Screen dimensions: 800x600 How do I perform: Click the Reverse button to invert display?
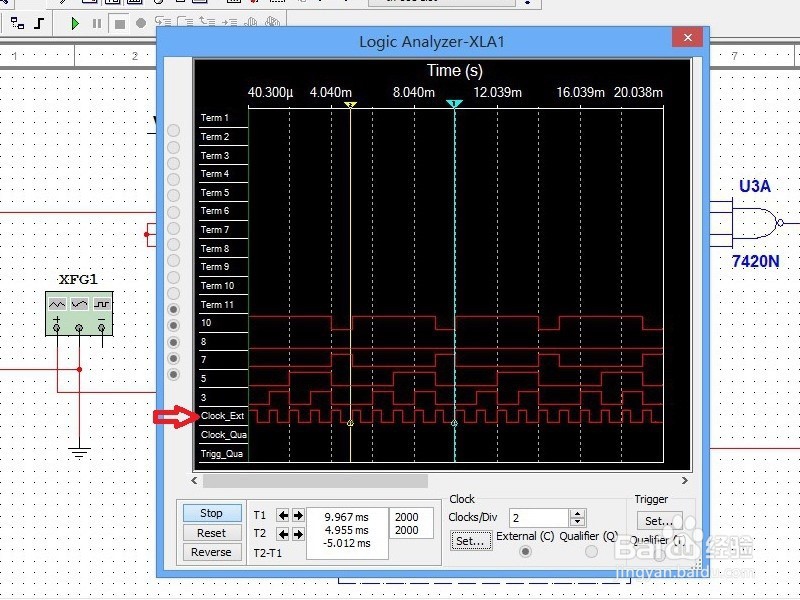tap(211, 552)
